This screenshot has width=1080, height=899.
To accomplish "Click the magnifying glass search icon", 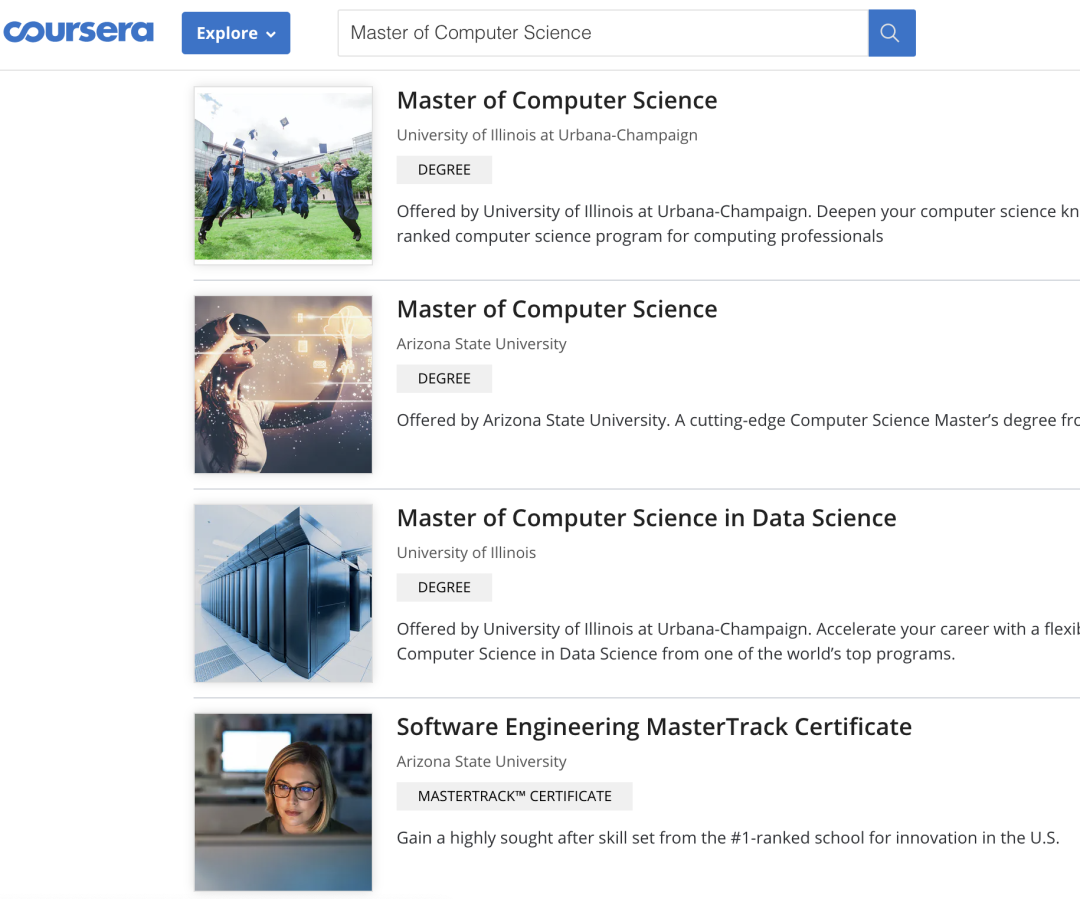I will pyautogui.click(x=891, y=33).
